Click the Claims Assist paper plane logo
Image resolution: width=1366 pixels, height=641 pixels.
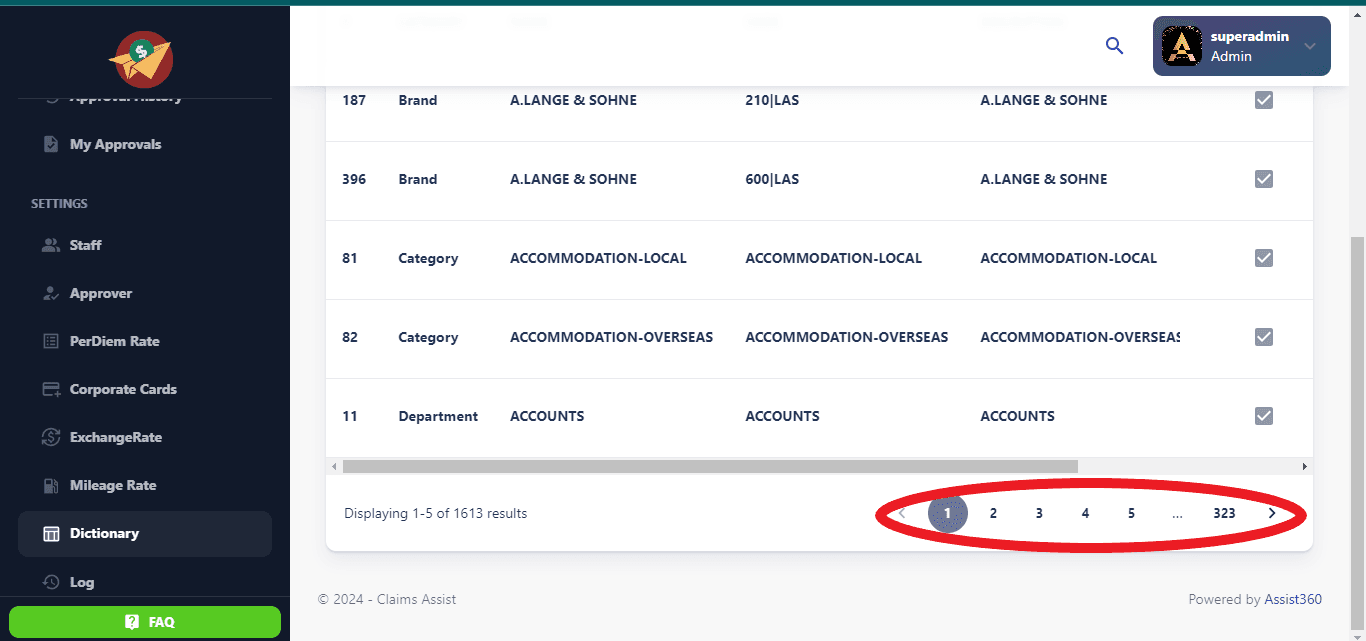141,60
